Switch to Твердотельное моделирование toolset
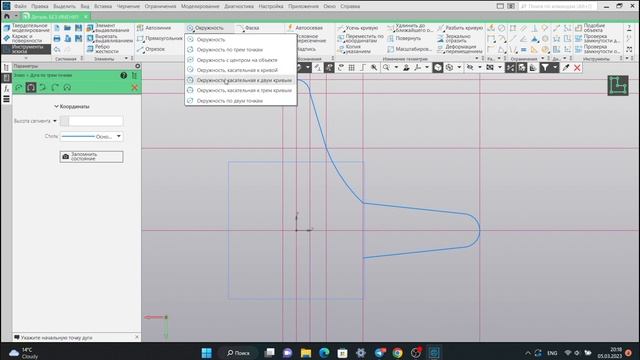This screenshot has height=360, width=640. 26,28
